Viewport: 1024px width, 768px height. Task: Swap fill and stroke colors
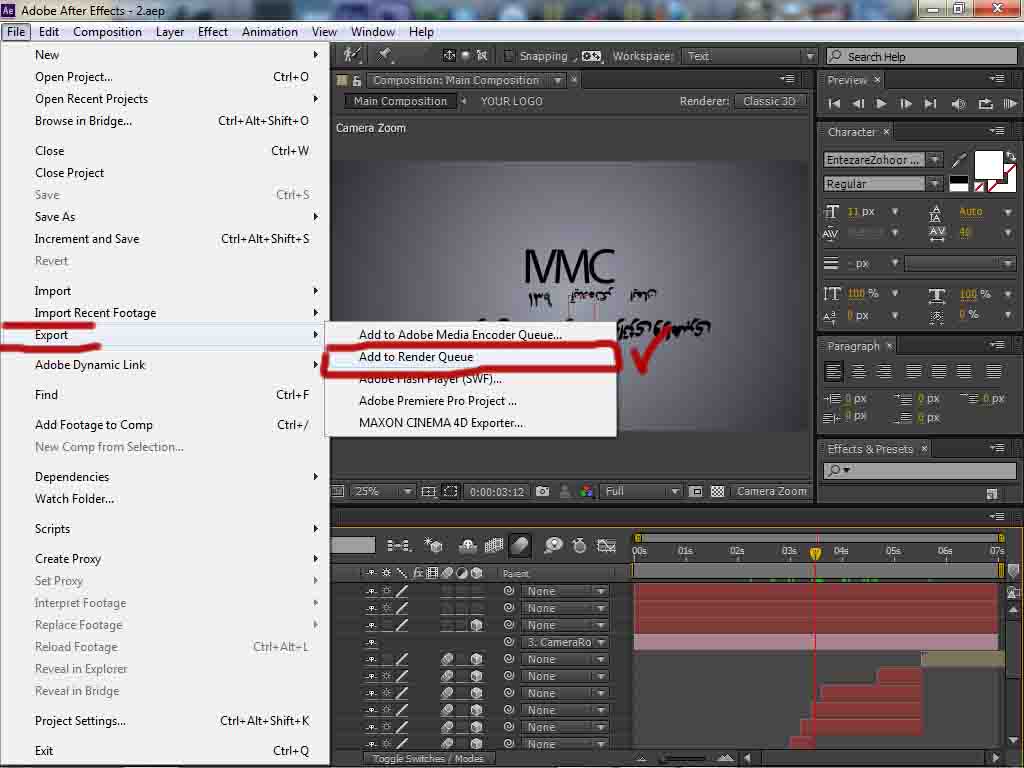click(x=1010, y=156)
